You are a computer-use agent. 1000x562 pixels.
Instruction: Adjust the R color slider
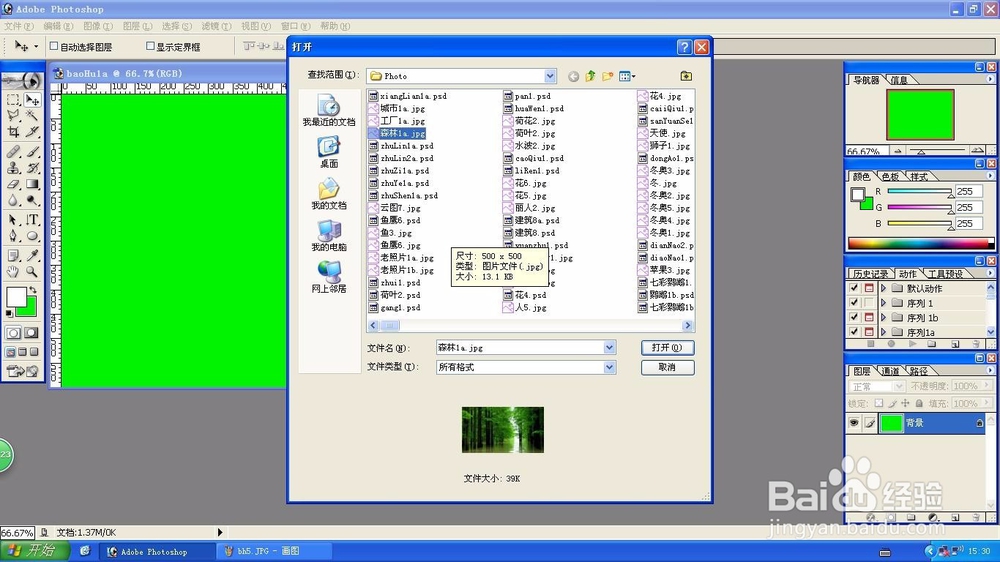[919, 192]
